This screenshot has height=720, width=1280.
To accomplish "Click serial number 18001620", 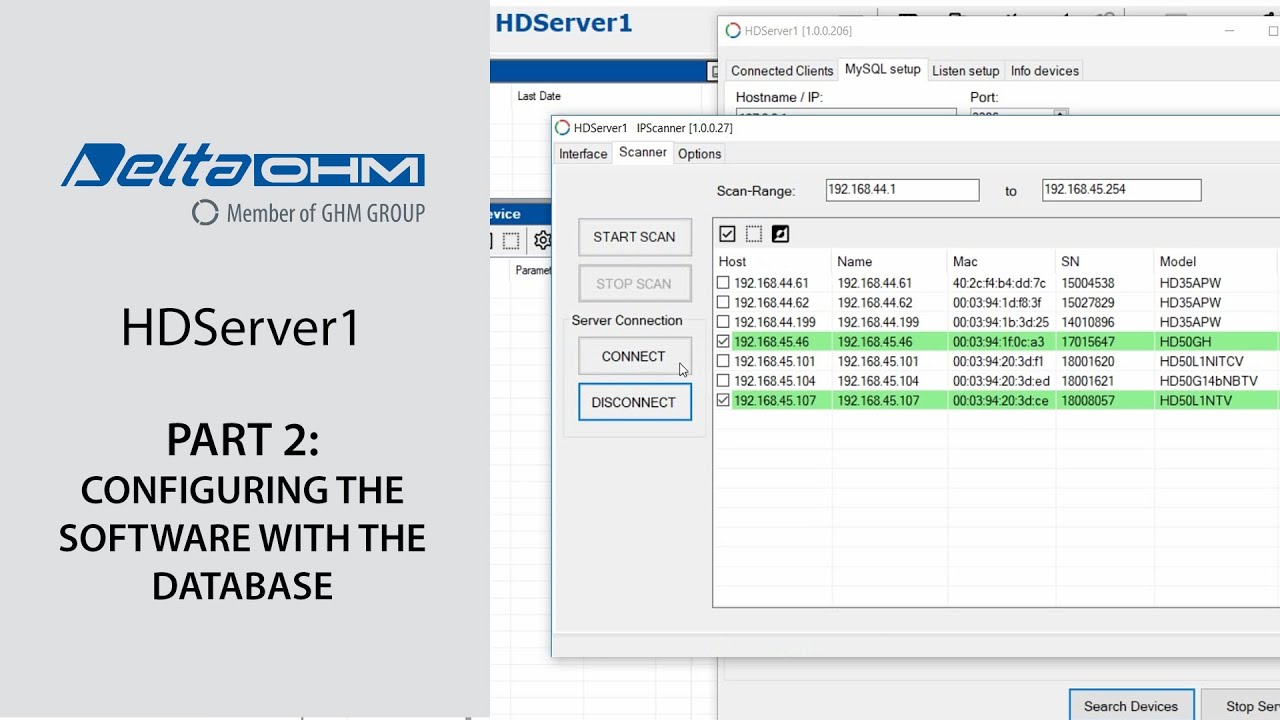I will 1088,361.
